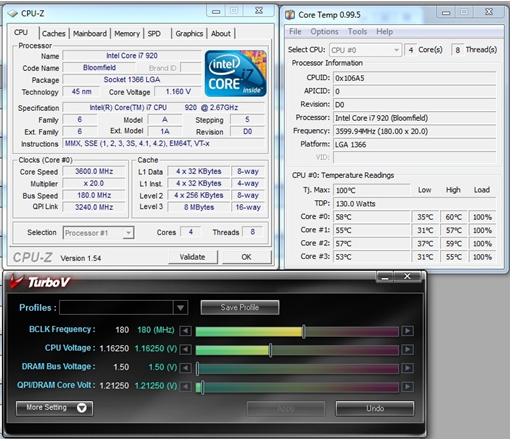The height and width of the screenshot is (441, 512).
Task: Open the Select CPU dropdown in Core Temp
Action: [x=396, y=50]
